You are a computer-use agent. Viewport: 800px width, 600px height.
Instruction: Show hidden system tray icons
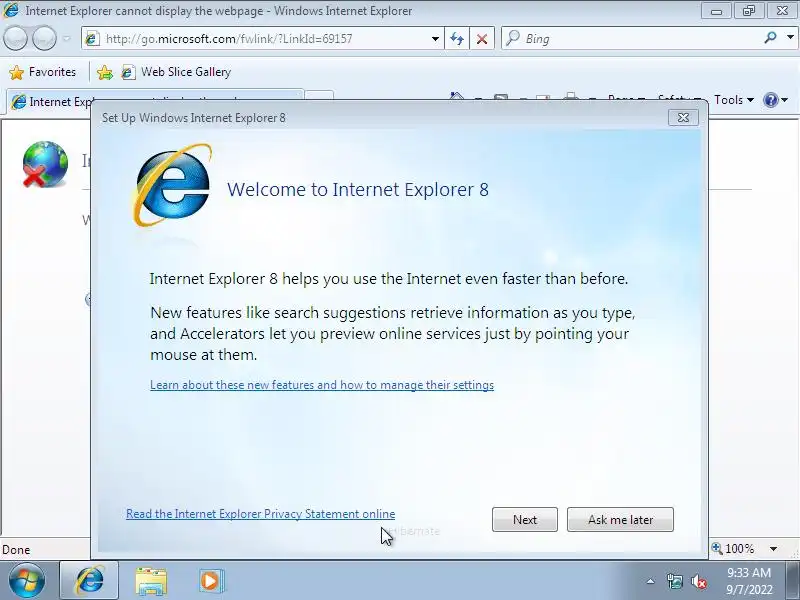click(650, 581)
